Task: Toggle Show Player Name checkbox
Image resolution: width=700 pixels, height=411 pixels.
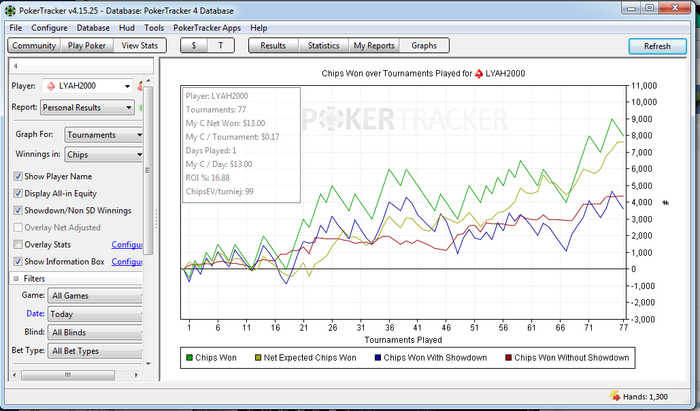Action: tap(18, 176)
